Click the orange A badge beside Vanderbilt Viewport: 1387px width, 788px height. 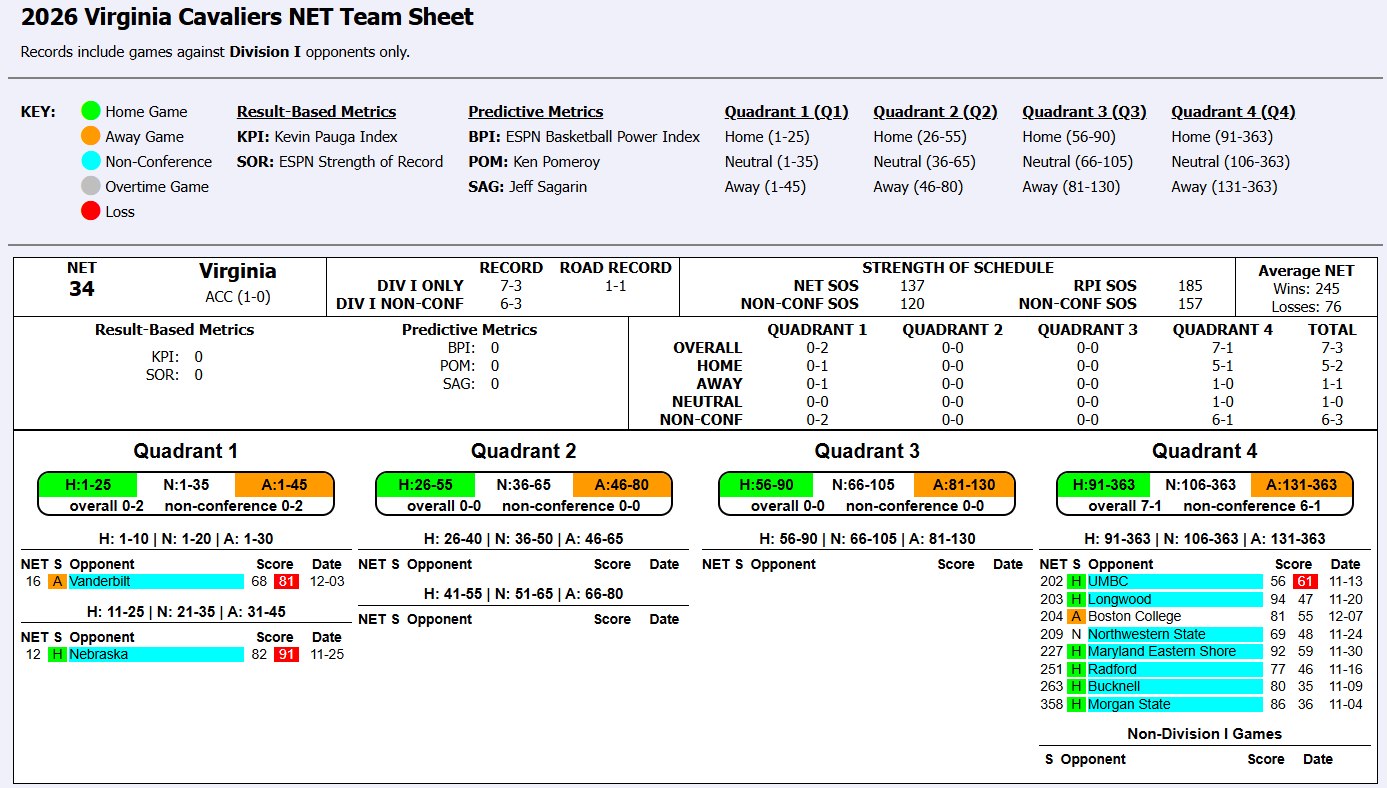point(57,582)
